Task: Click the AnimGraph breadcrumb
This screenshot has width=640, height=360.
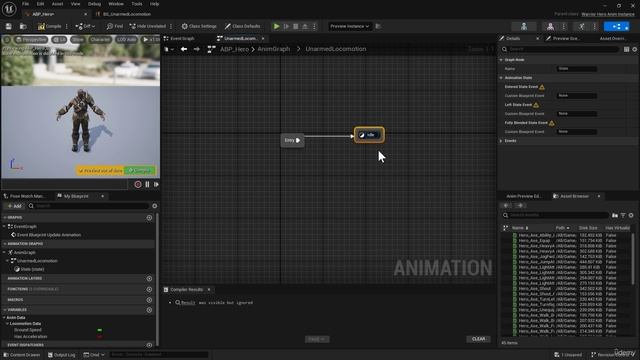Action: 273,49
